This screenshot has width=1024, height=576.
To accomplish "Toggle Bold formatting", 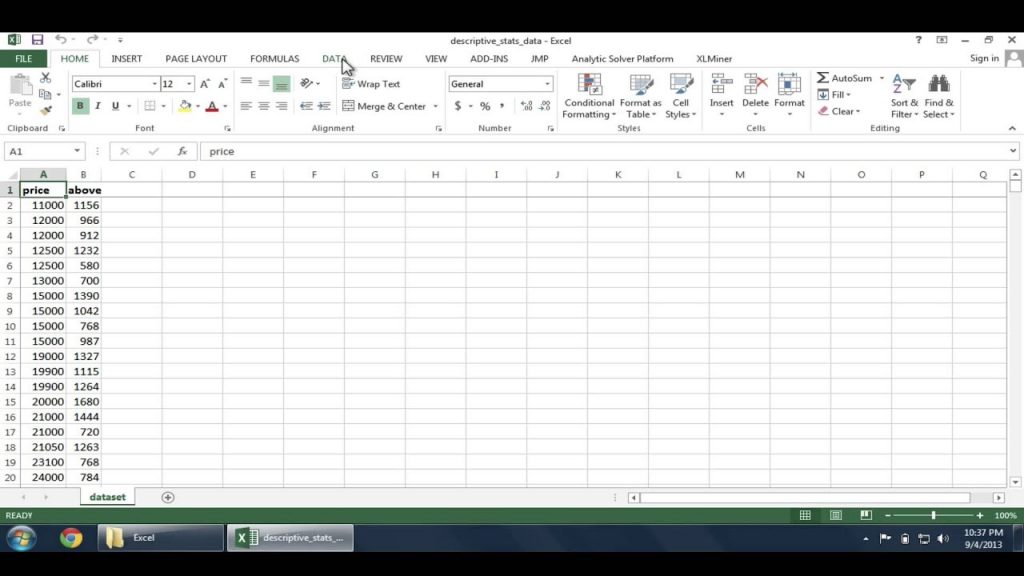I will (80, 106).
